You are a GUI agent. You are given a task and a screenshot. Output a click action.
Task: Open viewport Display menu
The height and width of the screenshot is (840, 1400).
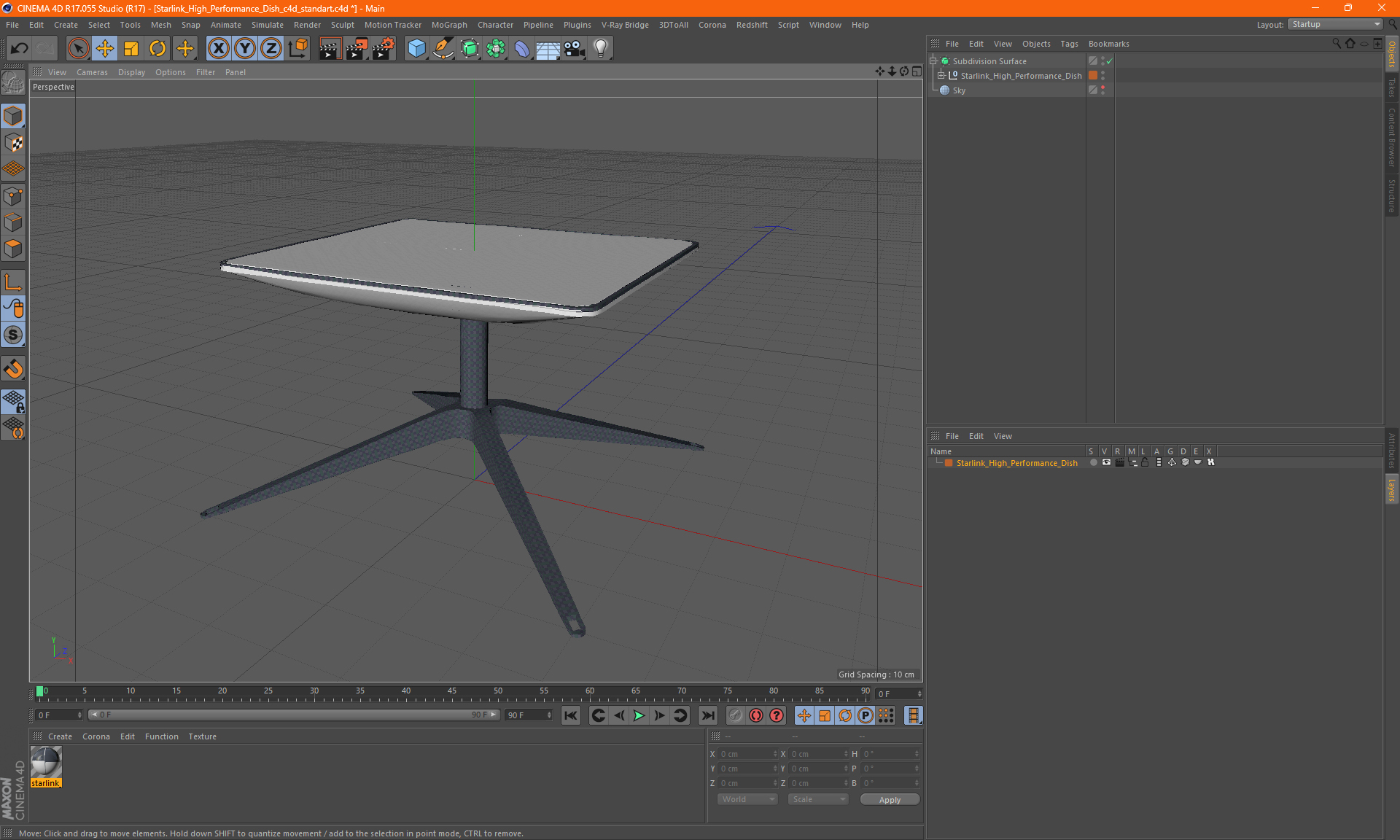[x=131, y=72]
